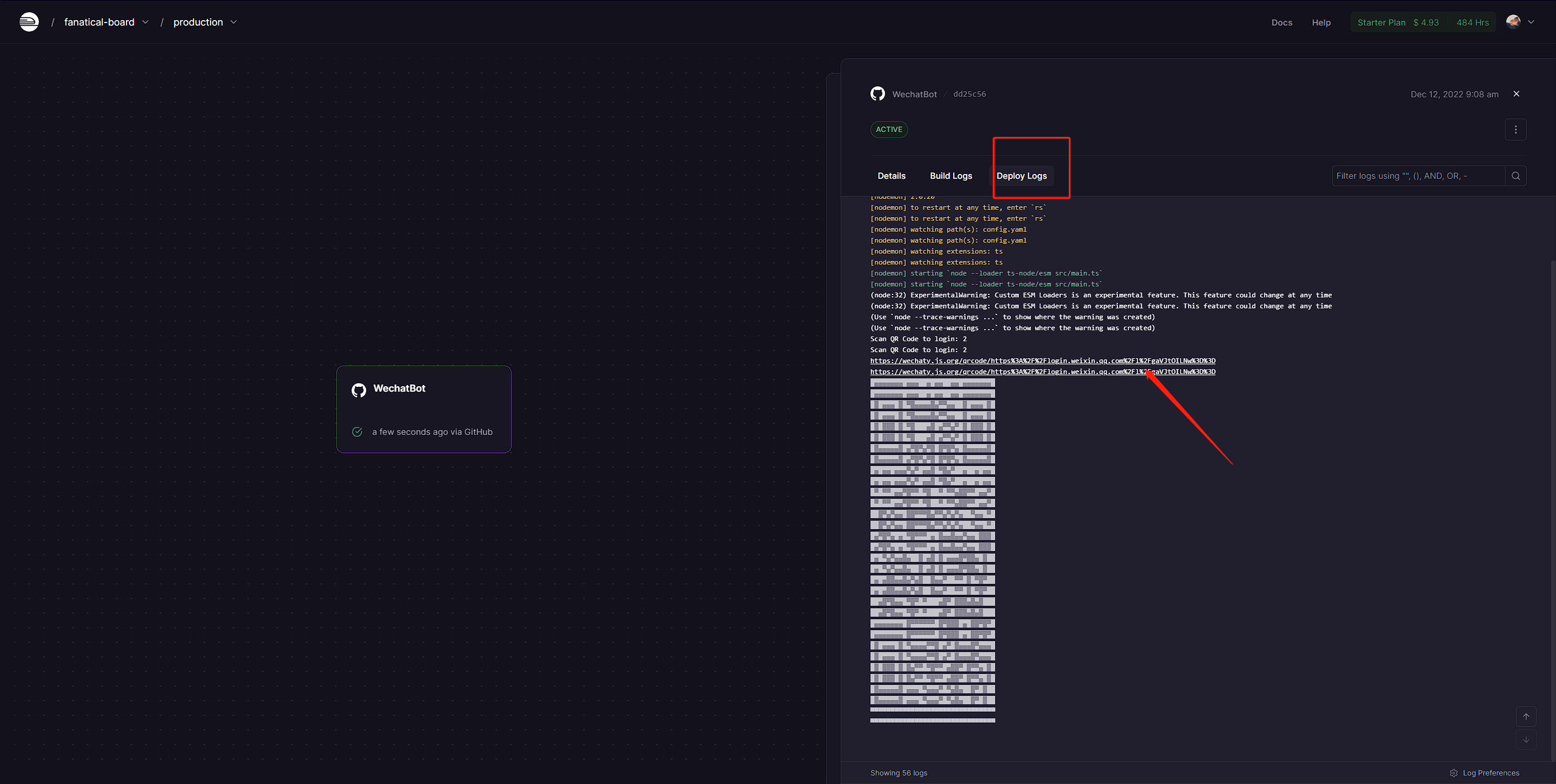Click commit hash dd25c56
This screenshot has height=784, width=1556.
coord(970,94)
